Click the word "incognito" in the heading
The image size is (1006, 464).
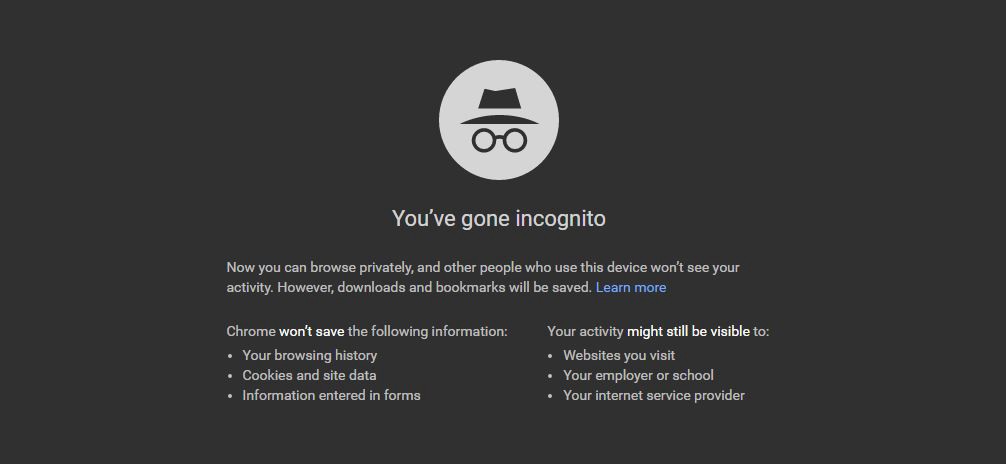tap(560, 218)
